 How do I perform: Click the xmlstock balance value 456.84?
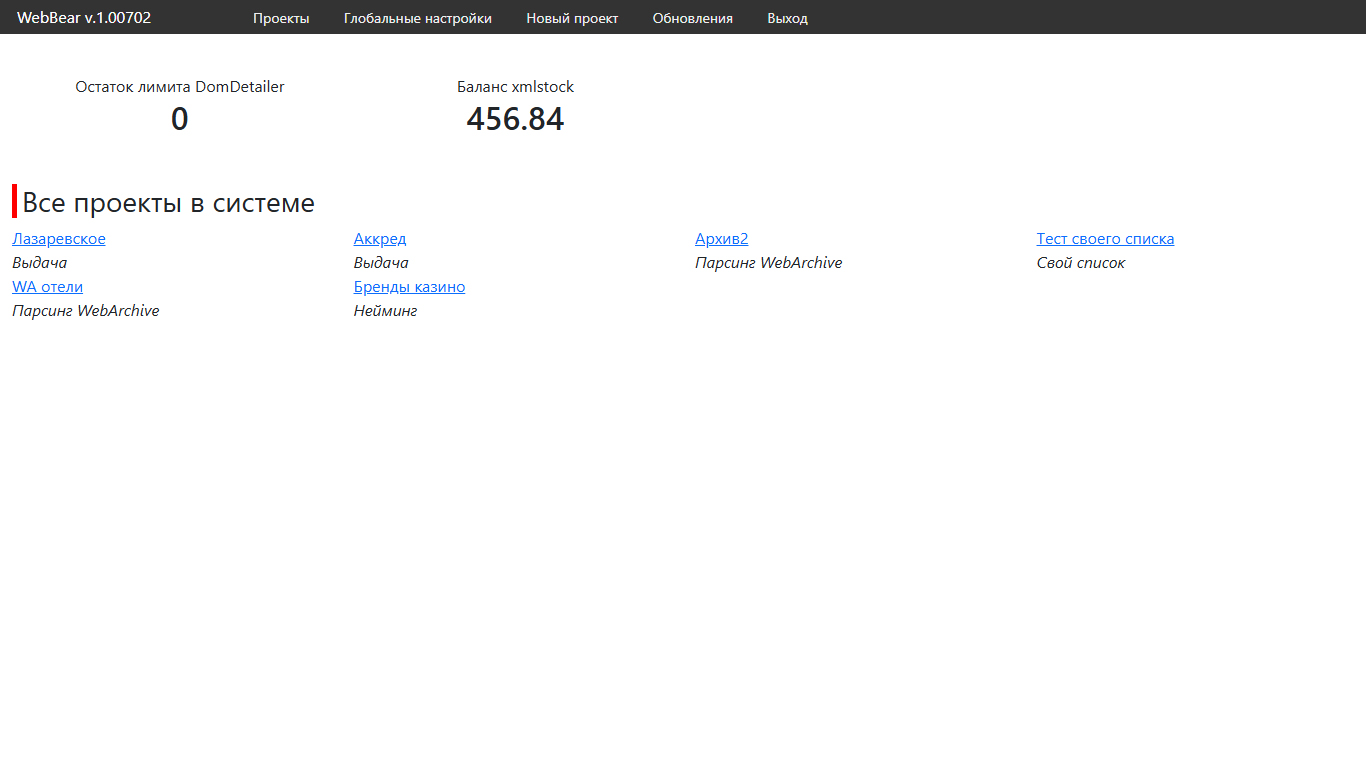[515, 119]
